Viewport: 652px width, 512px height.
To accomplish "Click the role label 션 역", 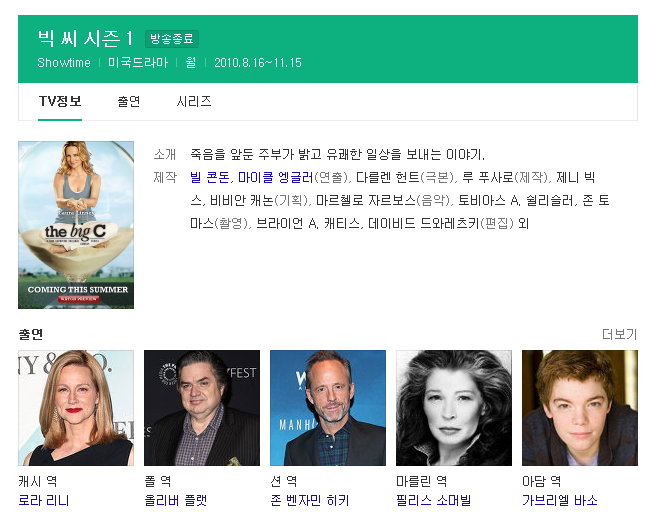I will [284, 481].
